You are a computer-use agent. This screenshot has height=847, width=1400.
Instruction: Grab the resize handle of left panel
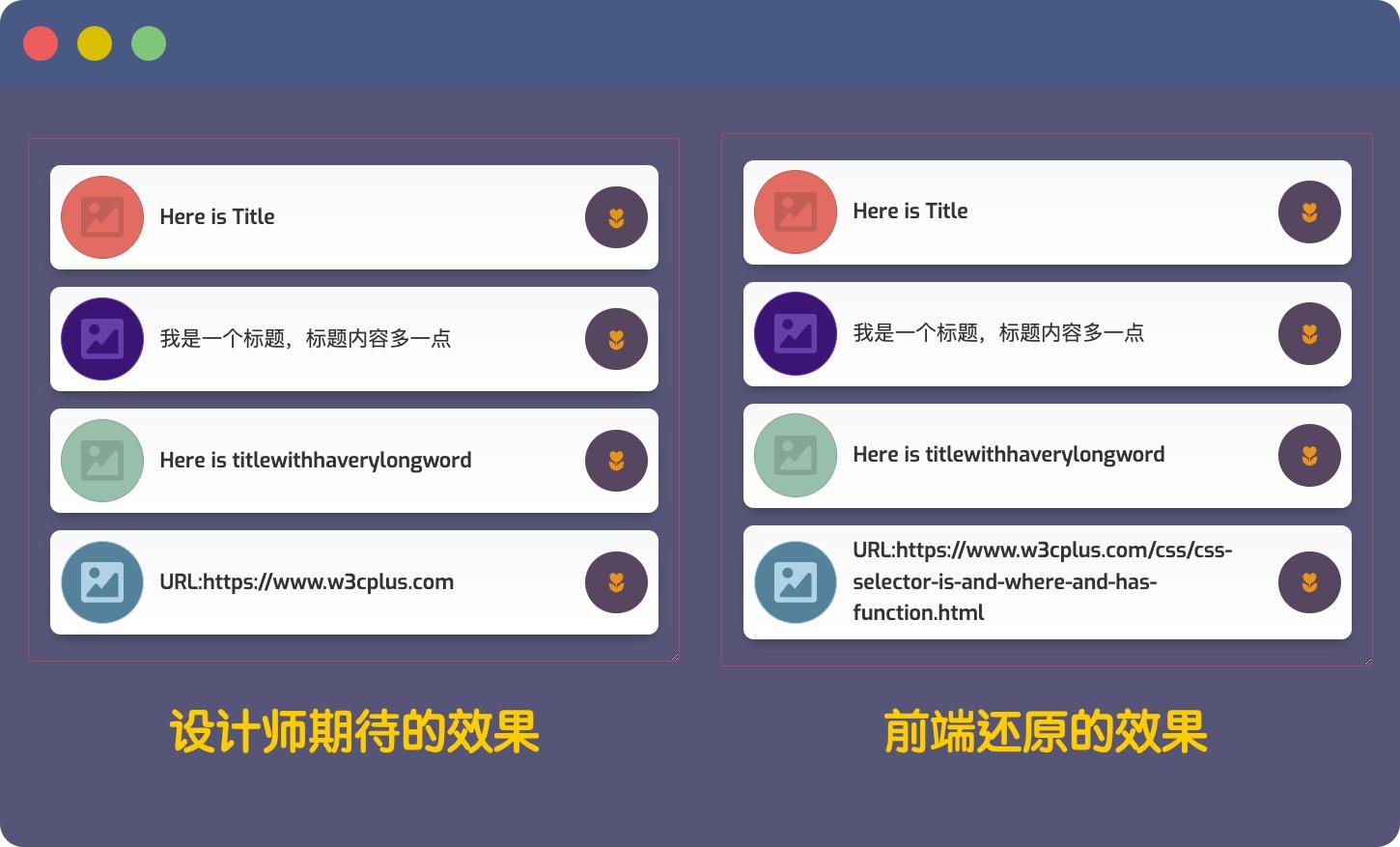[x=674, y=657]
